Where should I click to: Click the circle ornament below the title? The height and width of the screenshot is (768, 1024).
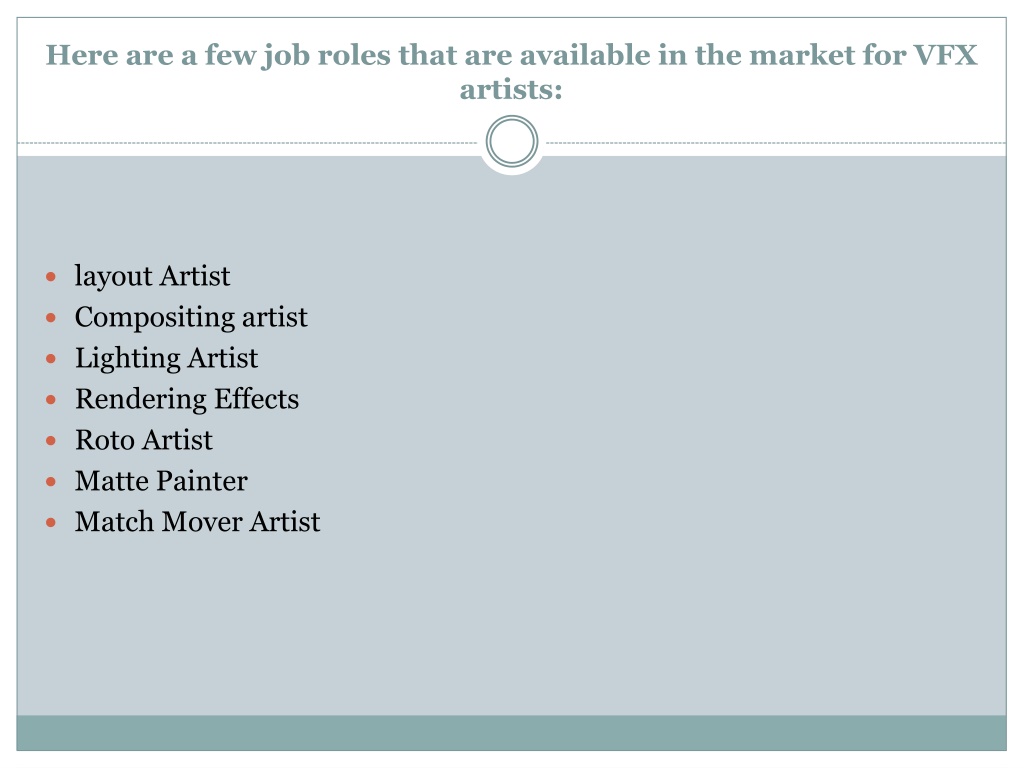pos(512,141)
